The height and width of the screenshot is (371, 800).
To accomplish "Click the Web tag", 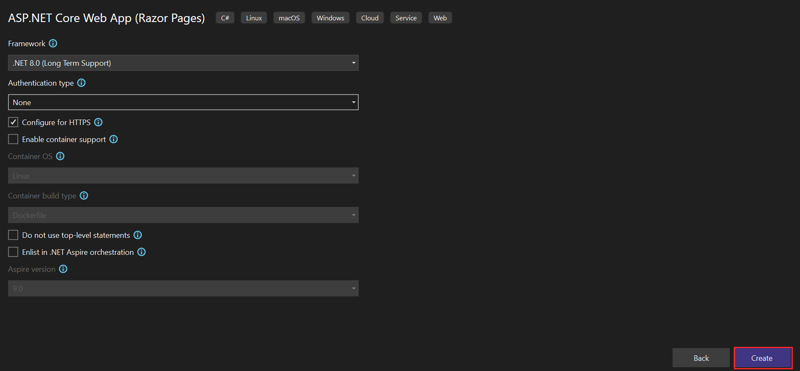I will coord(440,18).
